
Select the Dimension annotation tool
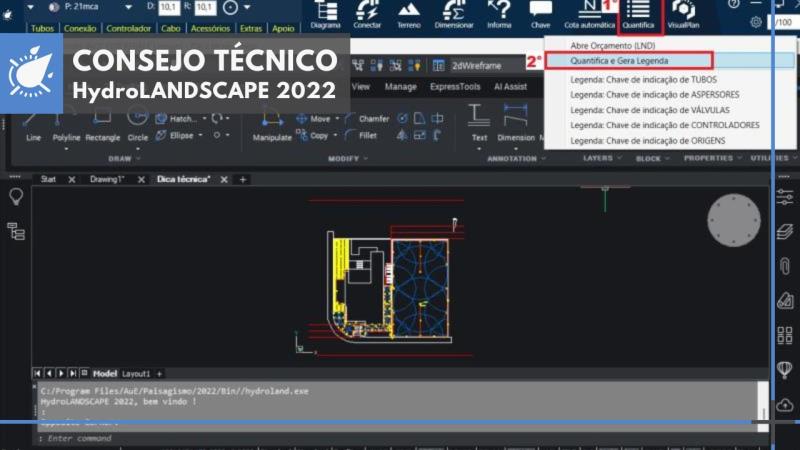click(x=516, y=123)
